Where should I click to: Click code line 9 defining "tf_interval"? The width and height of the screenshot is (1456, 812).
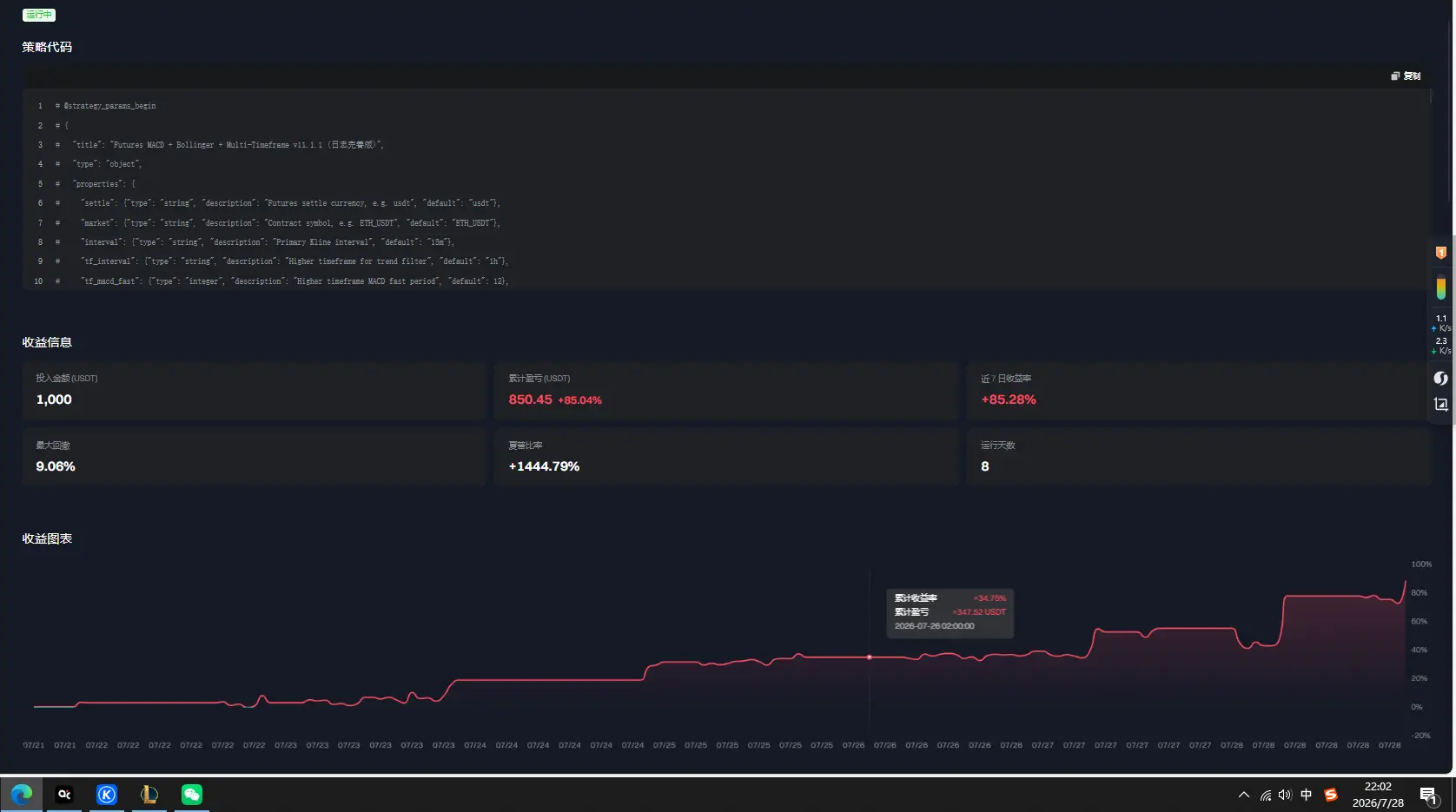[x=282, y=261]
